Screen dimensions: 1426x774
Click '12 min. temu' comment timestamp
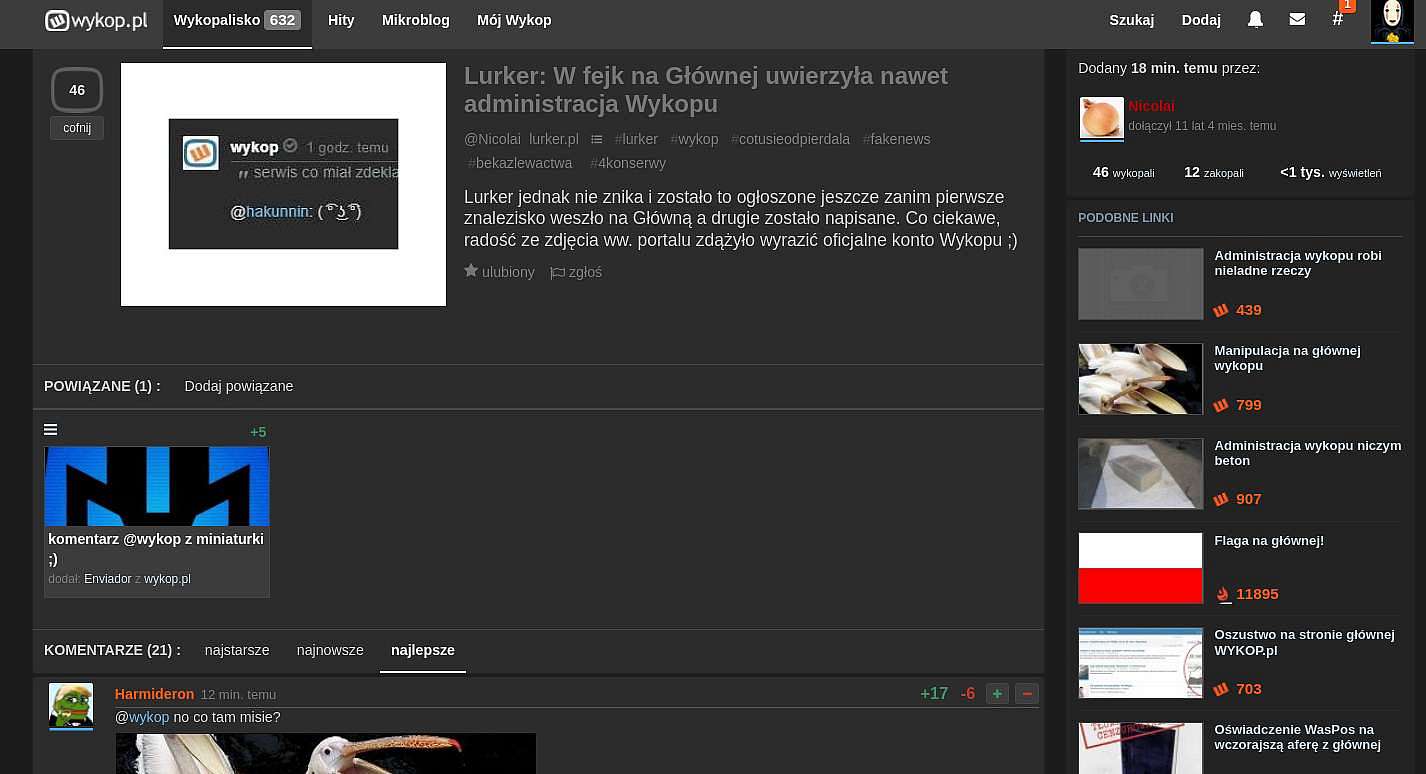(x=238, y=694)
